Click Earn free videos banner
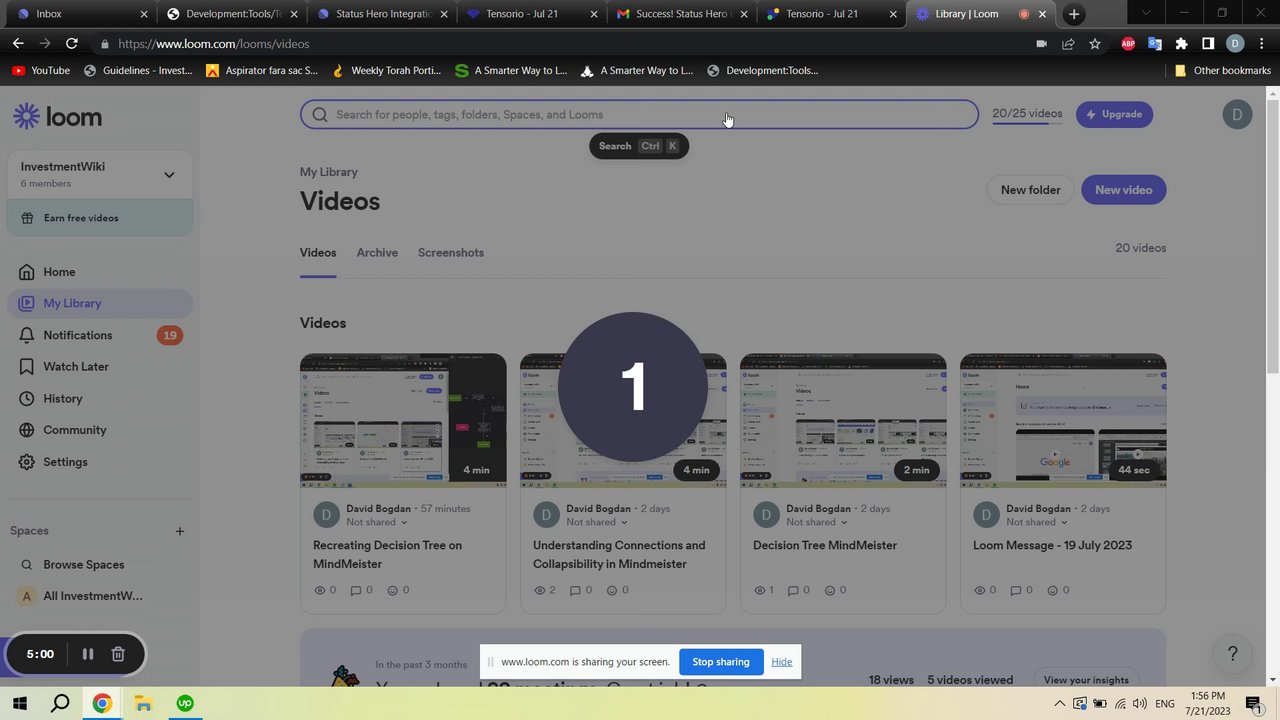This screenshot has height=720, width=1280. pyautogui.click(x=99, y=218)
